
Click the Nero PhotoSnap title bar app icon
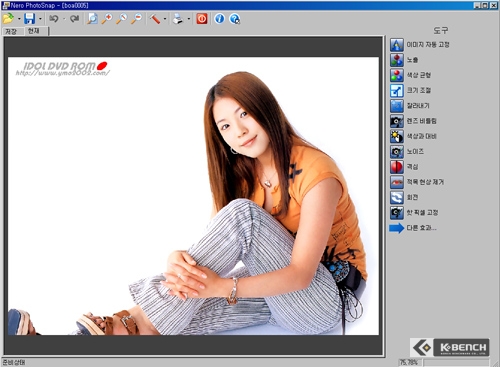[6, 5]
